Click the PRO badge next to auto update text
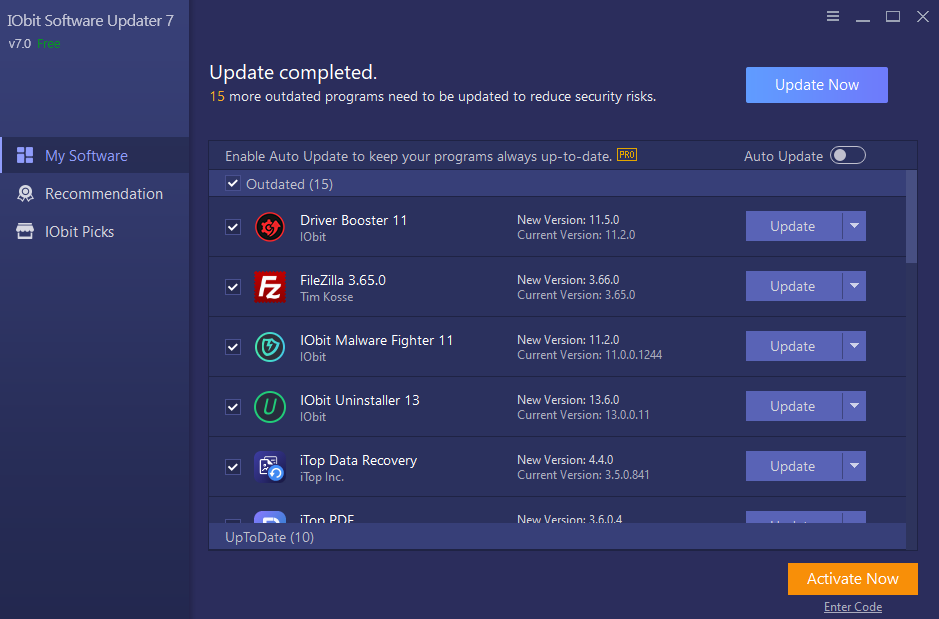Viewport: 939px width, 619px height. (x=626, y=155)
